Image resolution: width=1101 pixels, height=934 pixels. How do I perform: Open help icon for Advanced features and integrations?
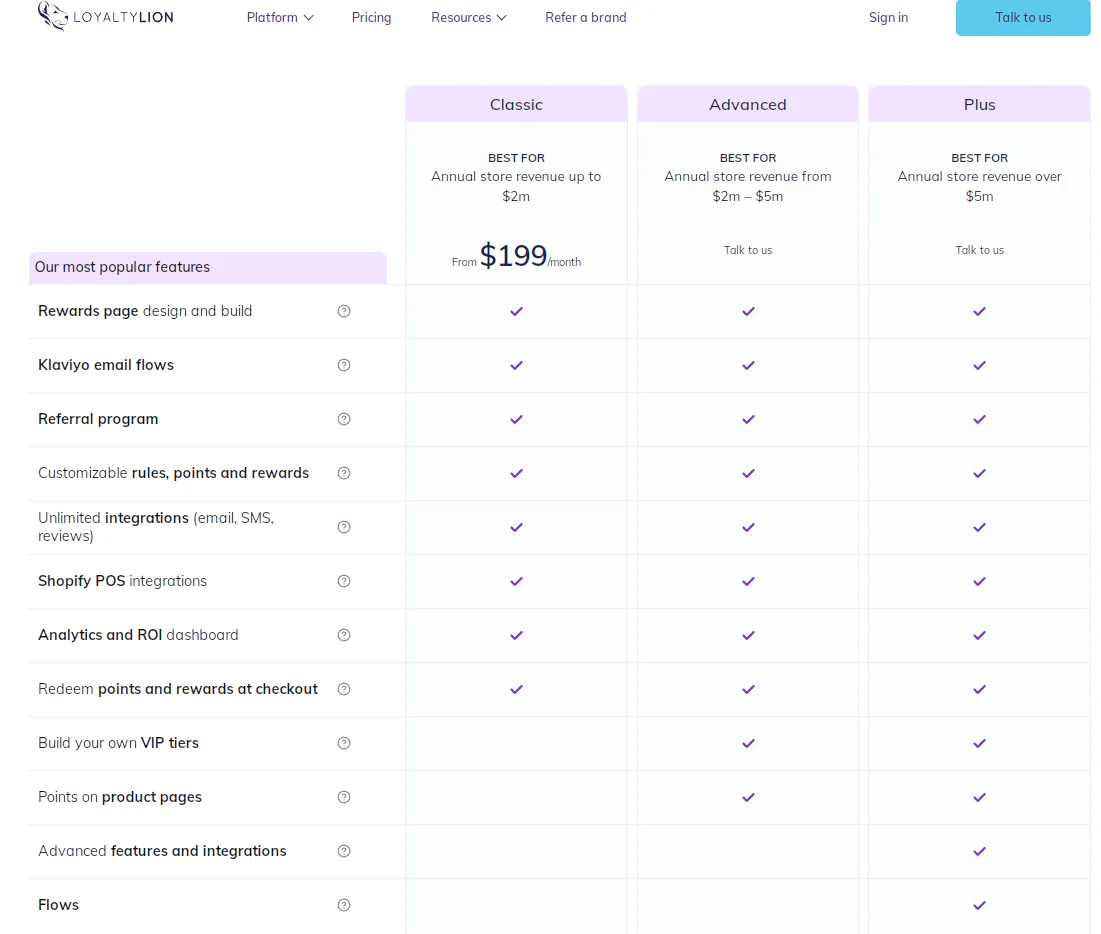[343, 852]
